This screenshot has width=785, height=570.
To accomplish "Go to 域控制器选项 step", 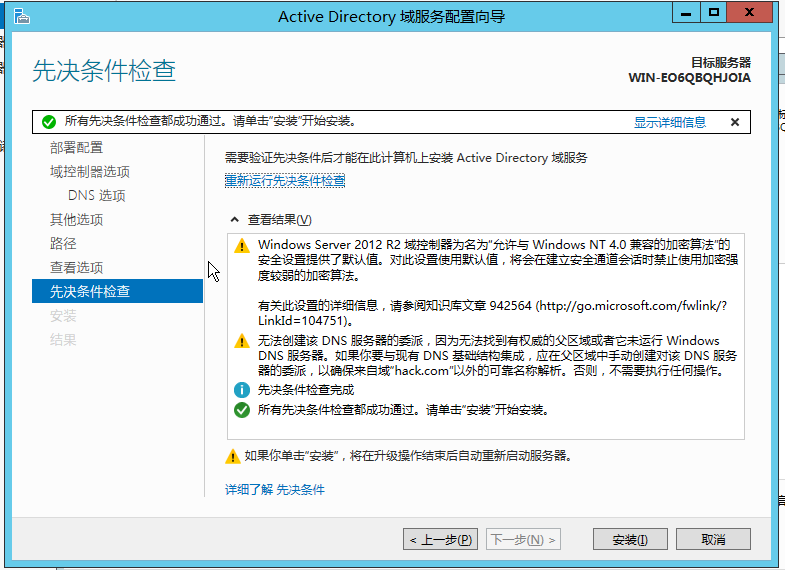I will [90, 172].
